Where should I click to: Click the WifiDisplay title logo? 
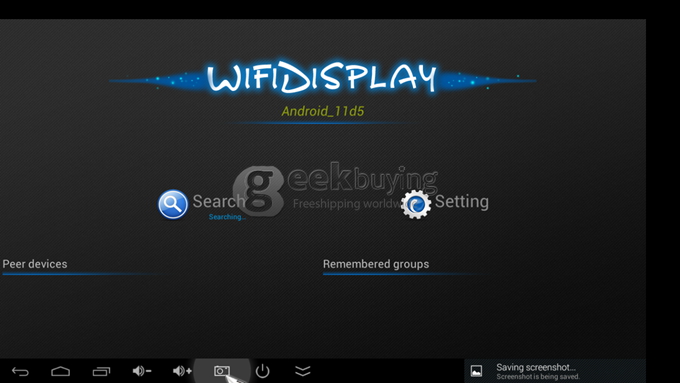[x=322, y=79]
